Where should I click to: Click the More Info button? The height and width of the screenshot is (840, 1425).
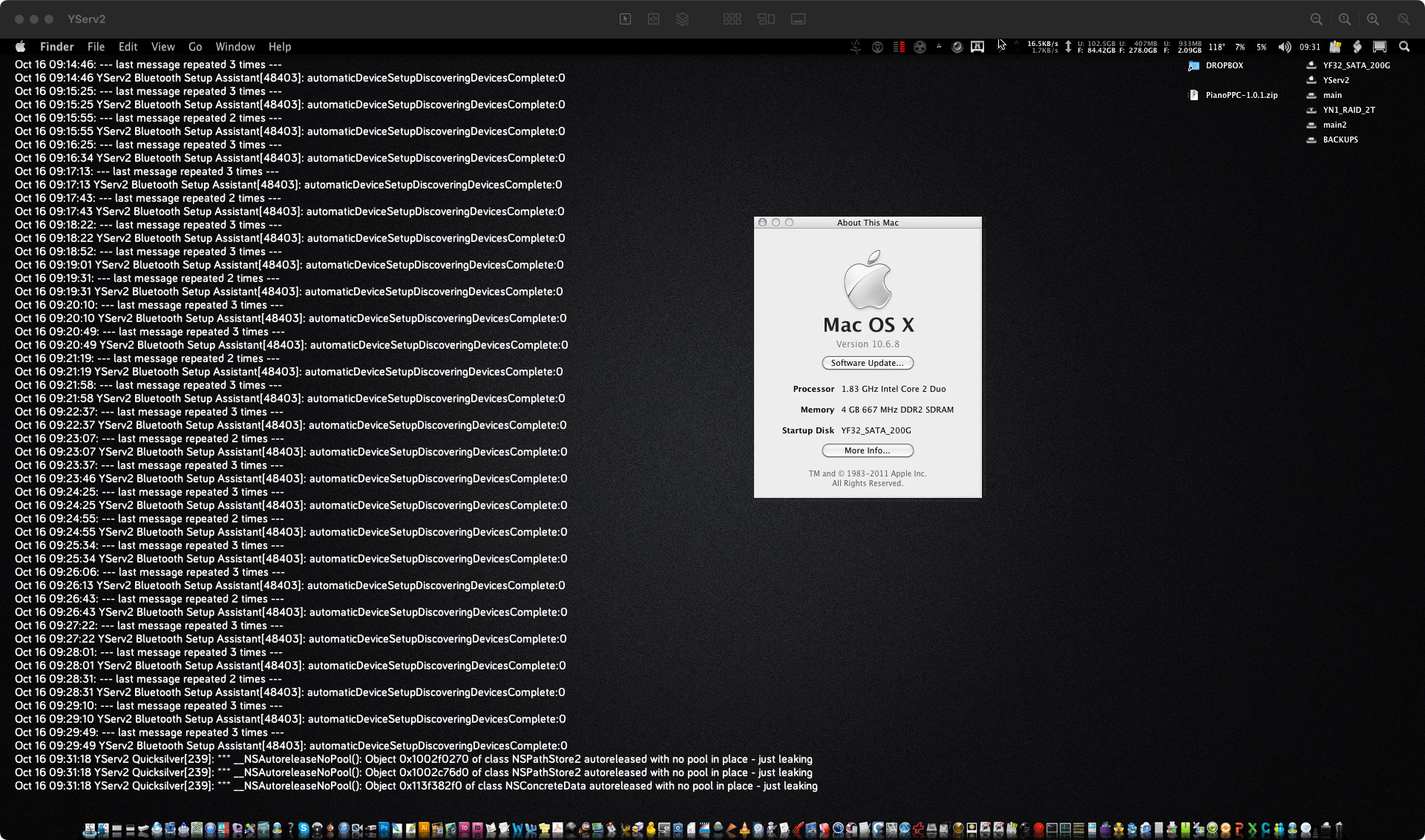pos(867,450)
